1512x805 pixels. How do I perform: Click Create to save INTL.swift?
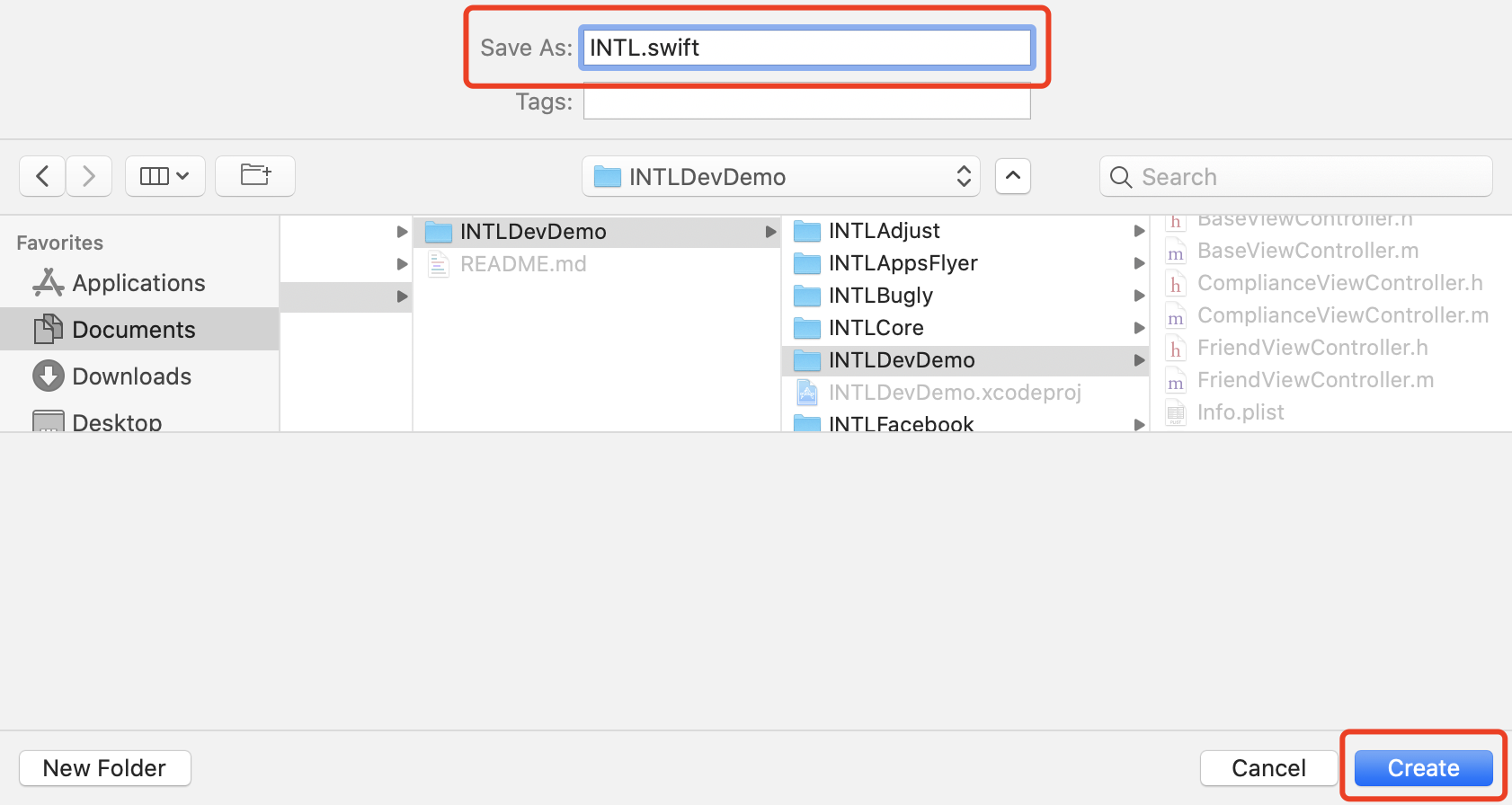[x=1423, y=768]
